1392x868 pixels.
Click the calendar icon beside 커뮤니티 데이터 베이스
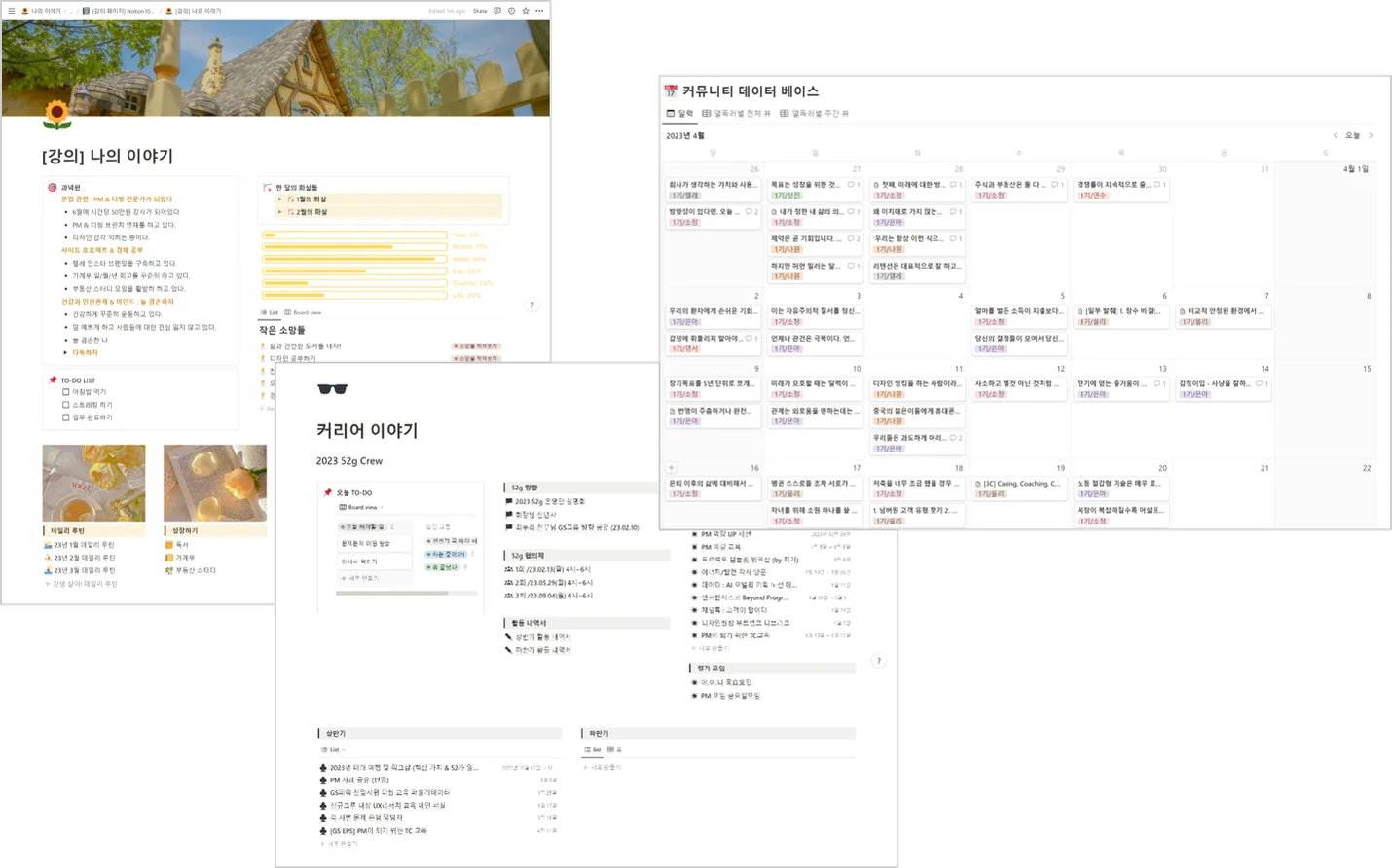671,91
